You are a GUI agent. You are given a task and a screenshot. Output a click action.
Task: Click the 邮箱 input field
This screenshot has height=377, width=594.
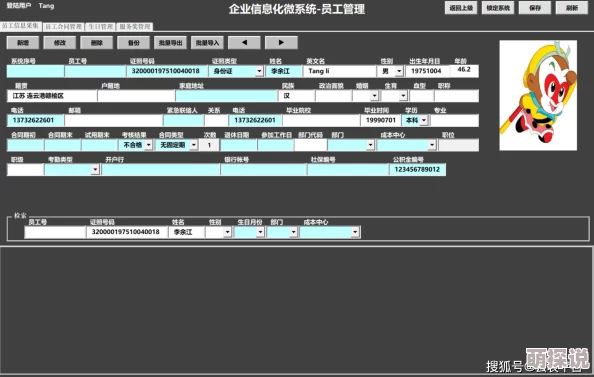114,120
